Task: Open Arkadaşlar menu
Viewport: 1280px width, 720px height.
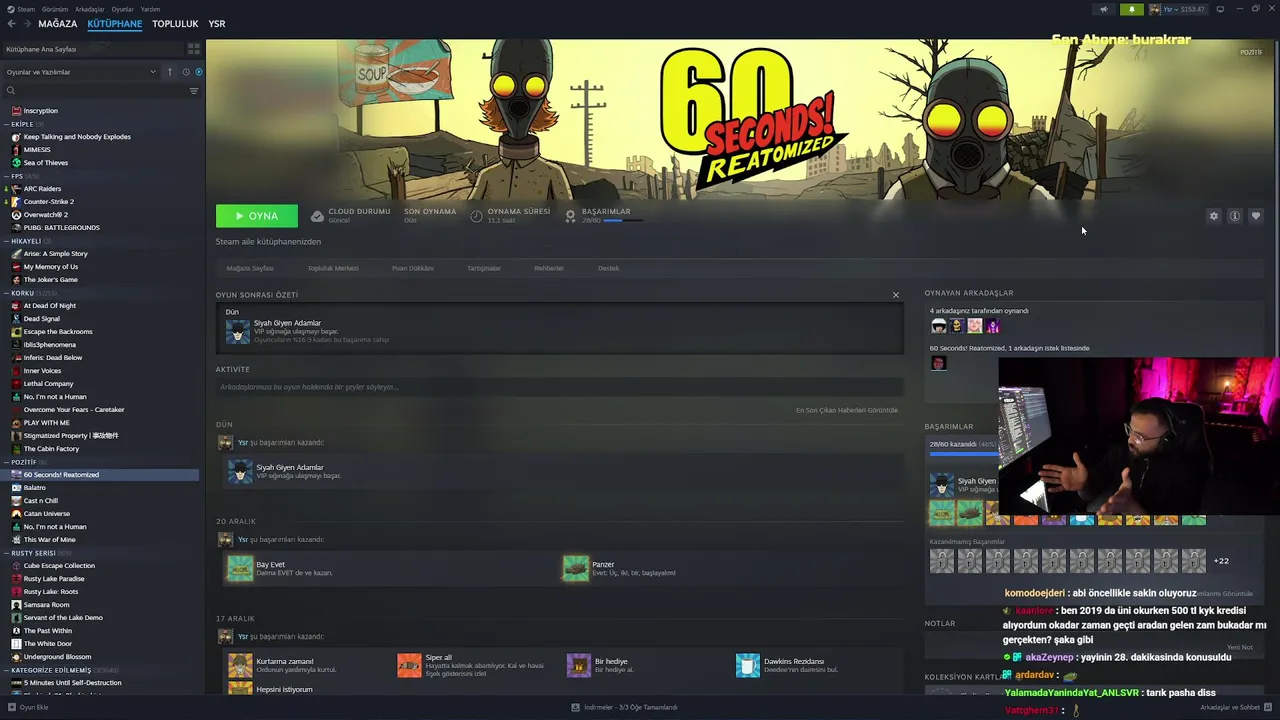Action: pyautogui.click(x=90, y=9)
